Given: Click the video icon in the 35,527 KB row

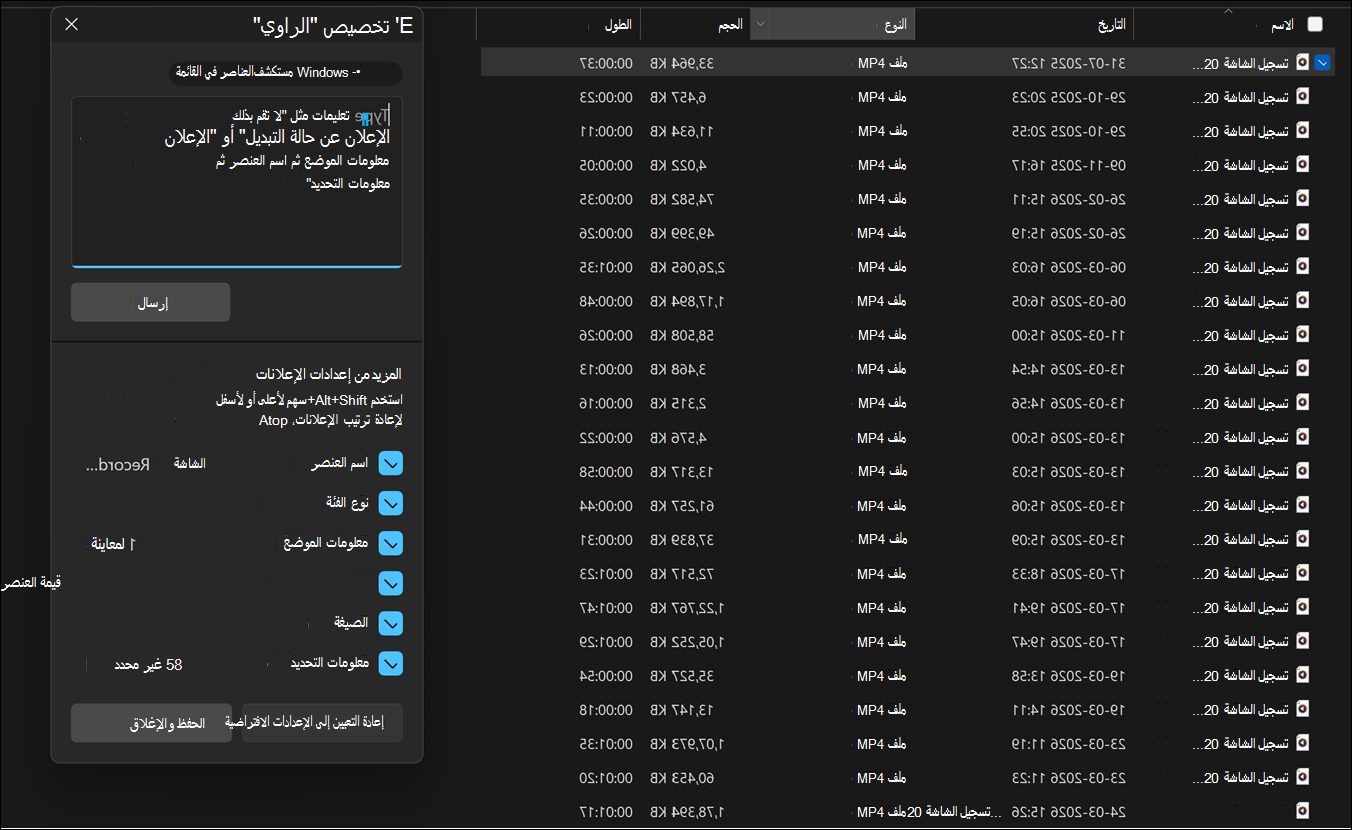Looking at the screenshot, I should coord(1302,674).
